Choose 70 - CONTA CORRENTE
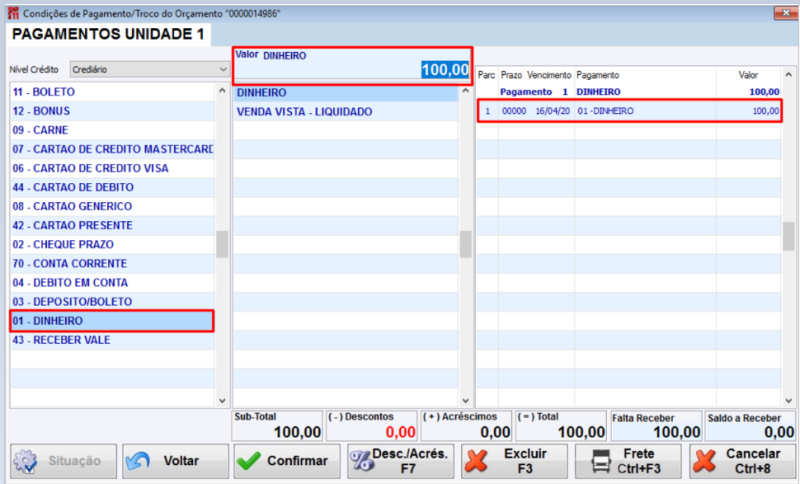 [x=112, y=264]
